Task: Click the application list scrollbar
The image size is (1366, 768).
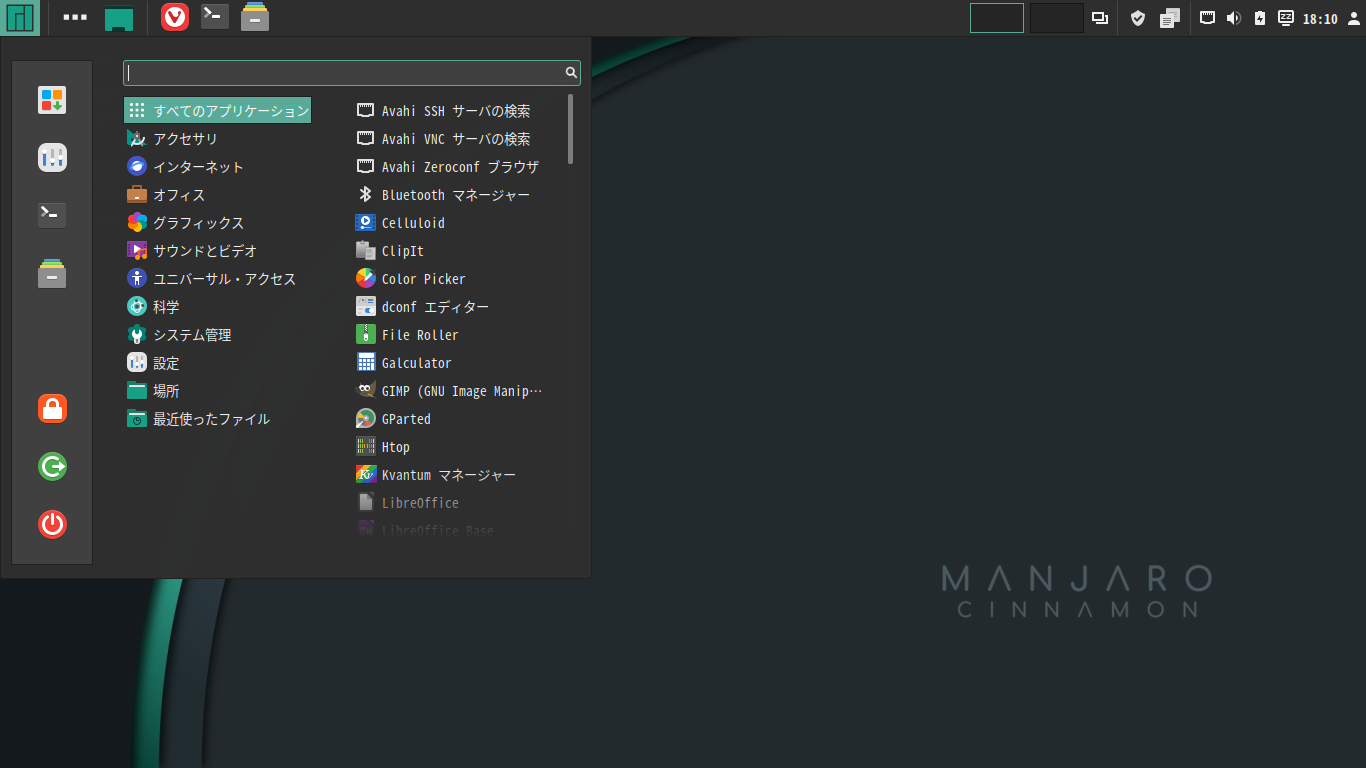Action: [571, 129]
